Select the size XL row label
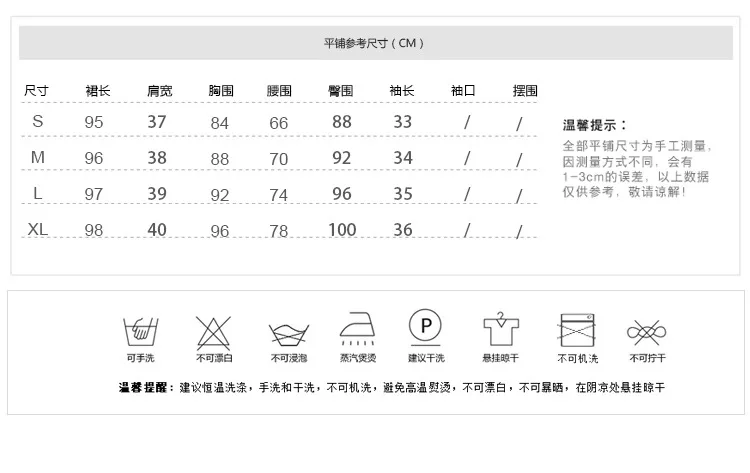750x473 pixels. [x=38, y=229]
